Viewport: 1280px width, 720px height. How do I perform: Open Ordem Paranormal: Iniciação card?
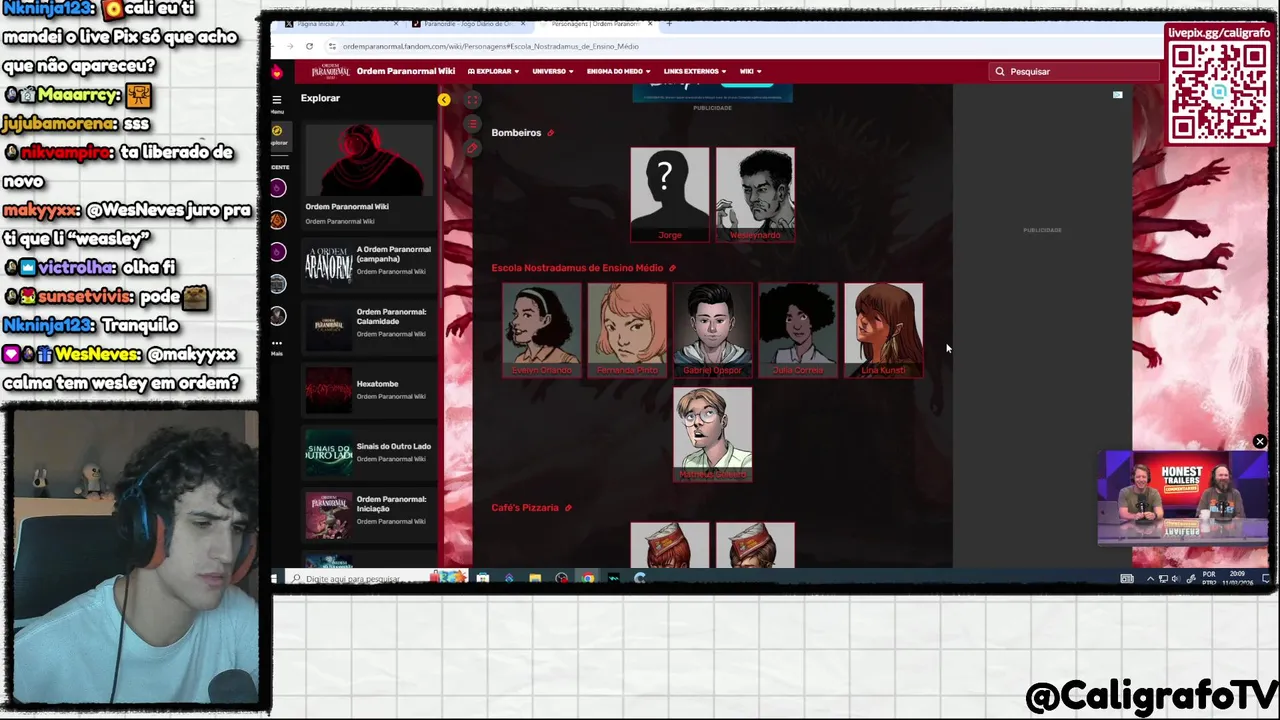pyautogui.click(x=369, y=514)
